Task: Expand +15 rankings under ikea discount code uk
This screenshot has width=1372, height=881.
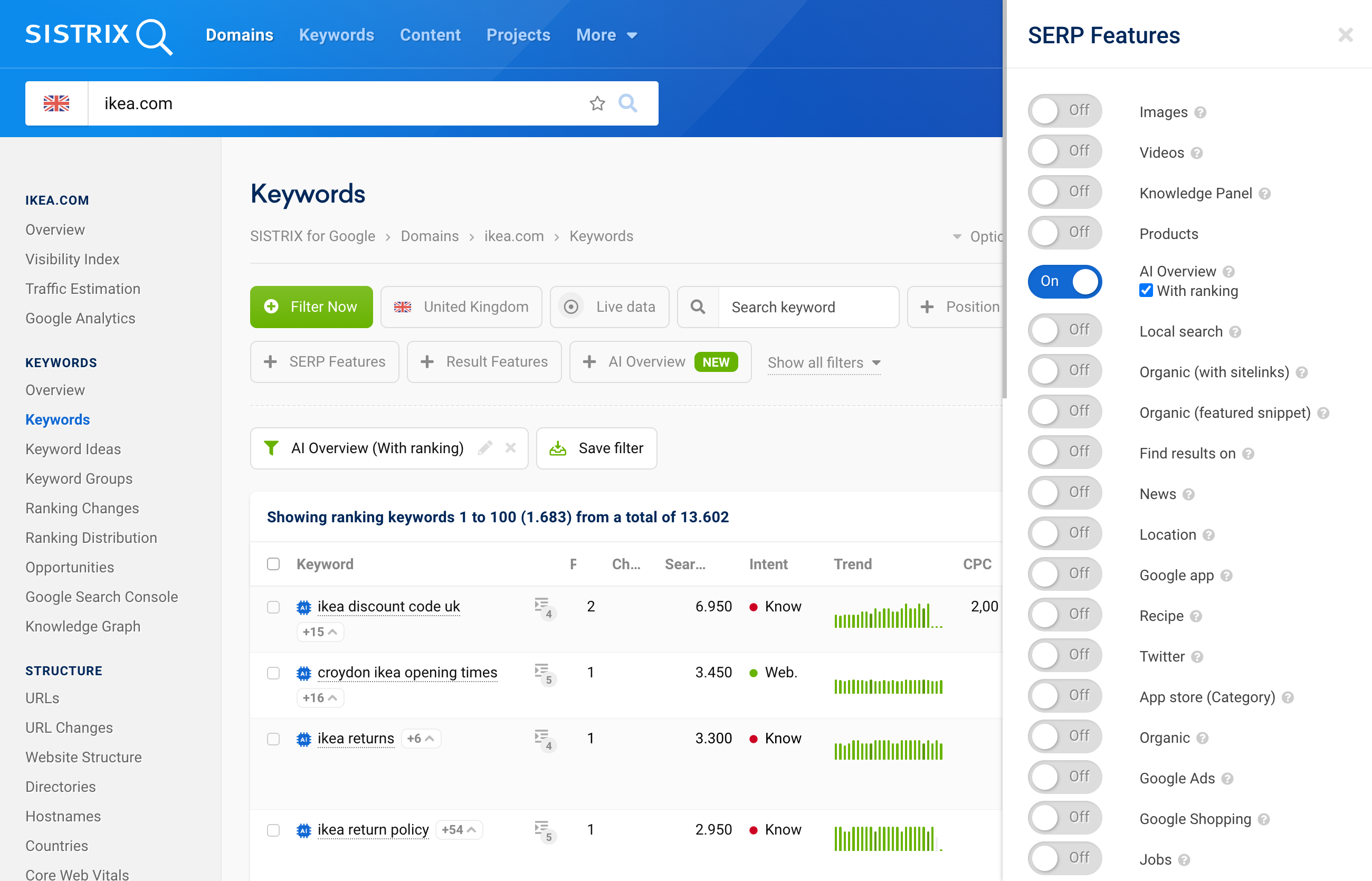Action: point(320,633)
